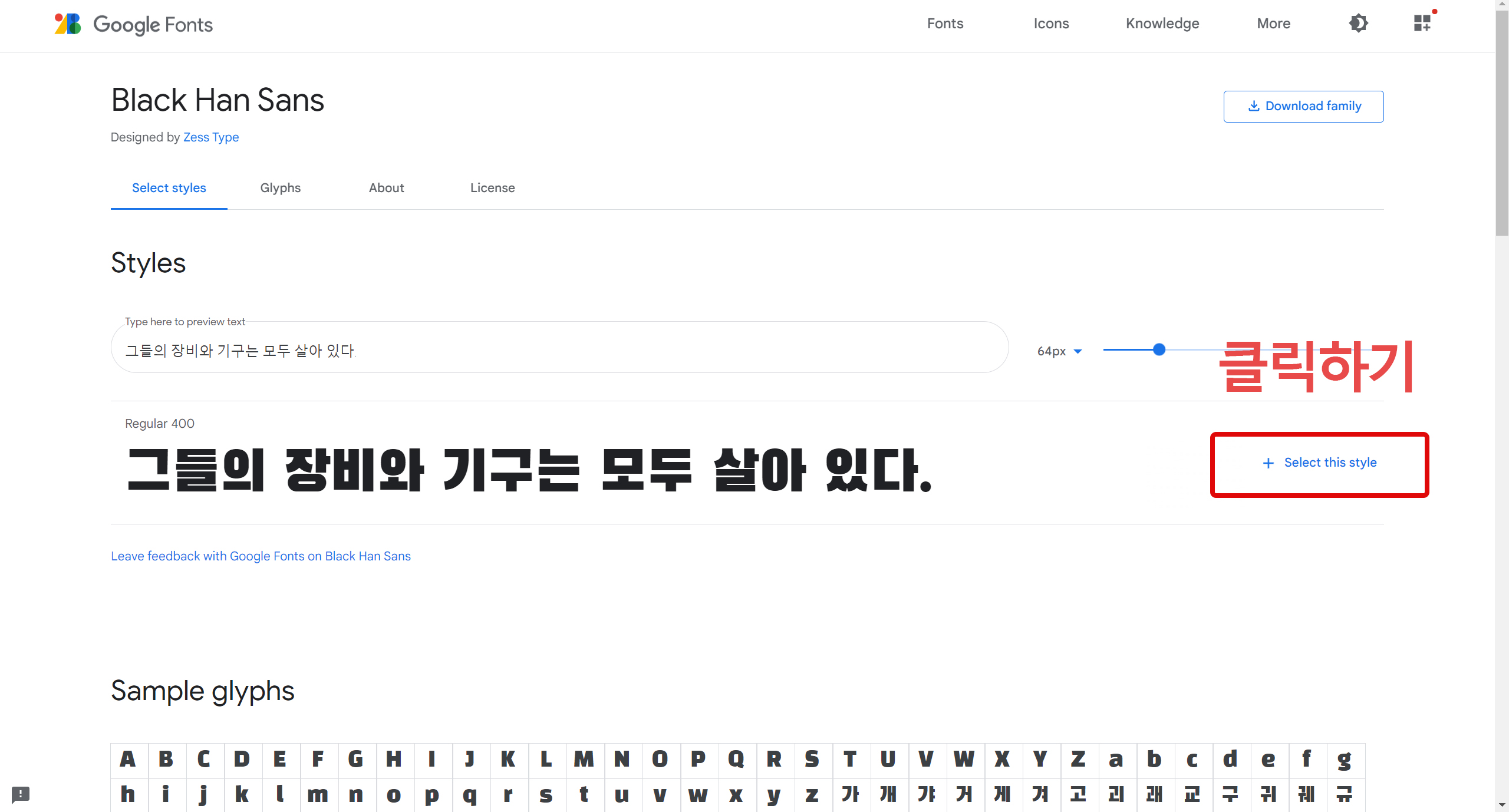Click the sample glyph A
The image size is (1509, 812).
[x=128, y=760]
